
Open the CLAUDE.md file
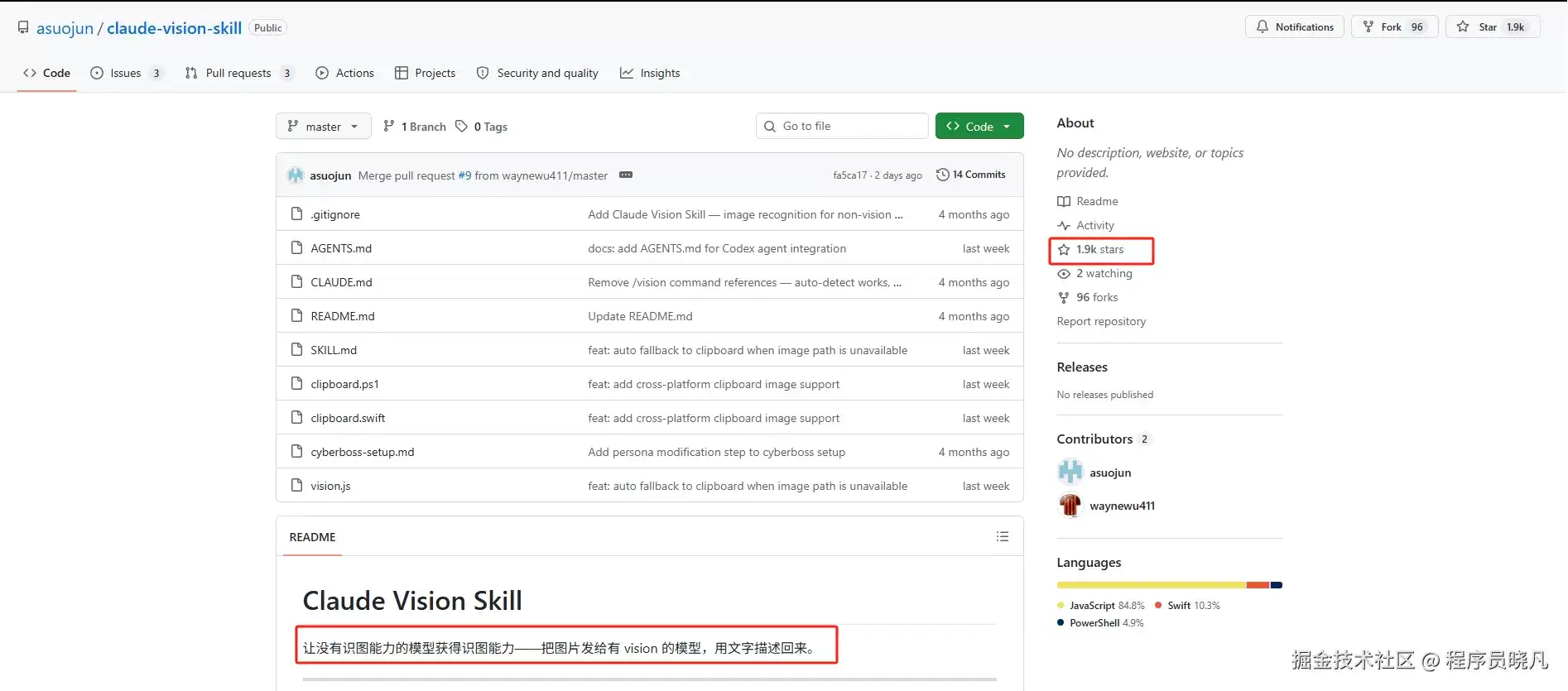(x=341, y=282)
